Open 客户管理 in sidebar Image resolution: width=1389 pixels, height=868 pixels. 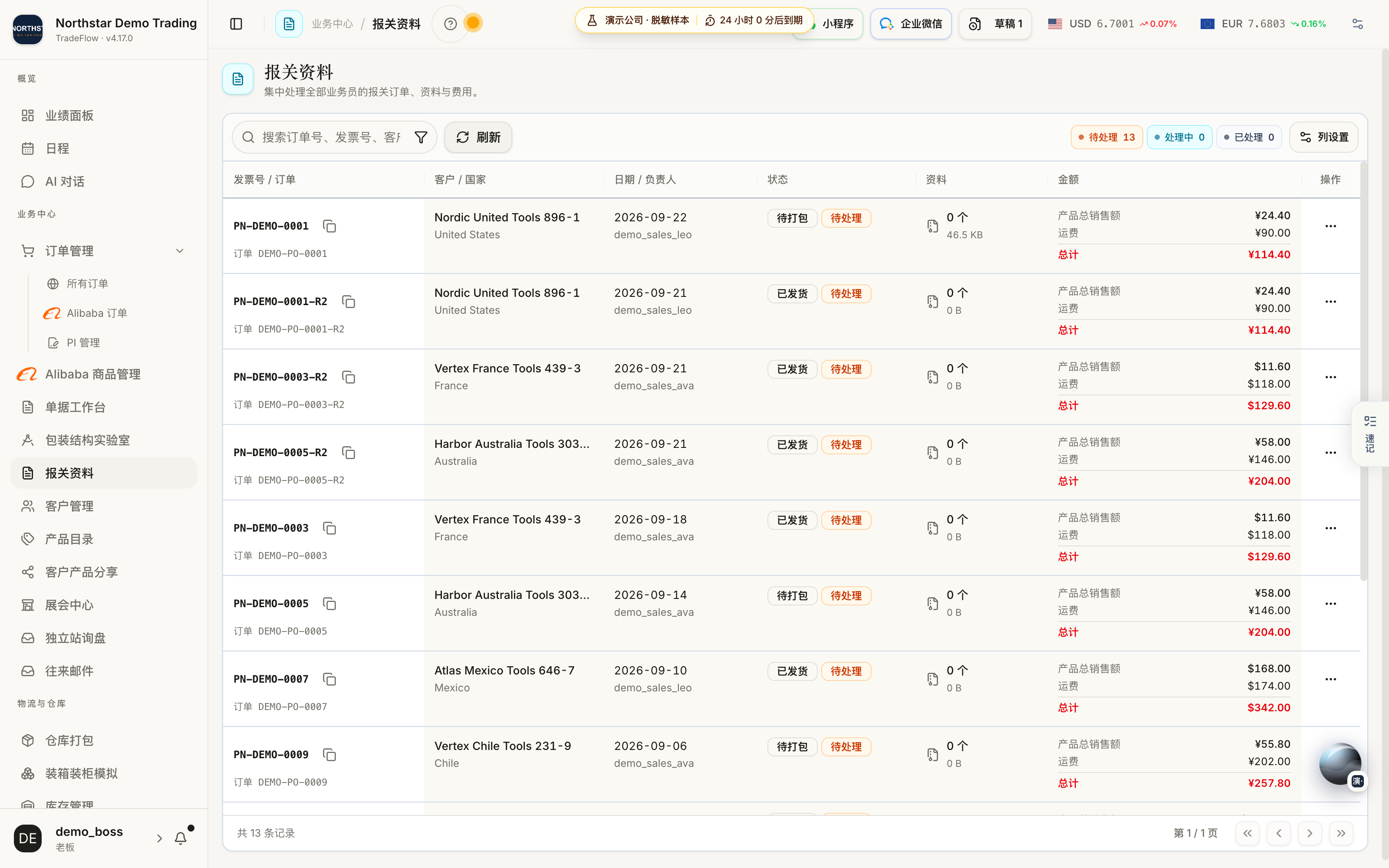point(103,506)
